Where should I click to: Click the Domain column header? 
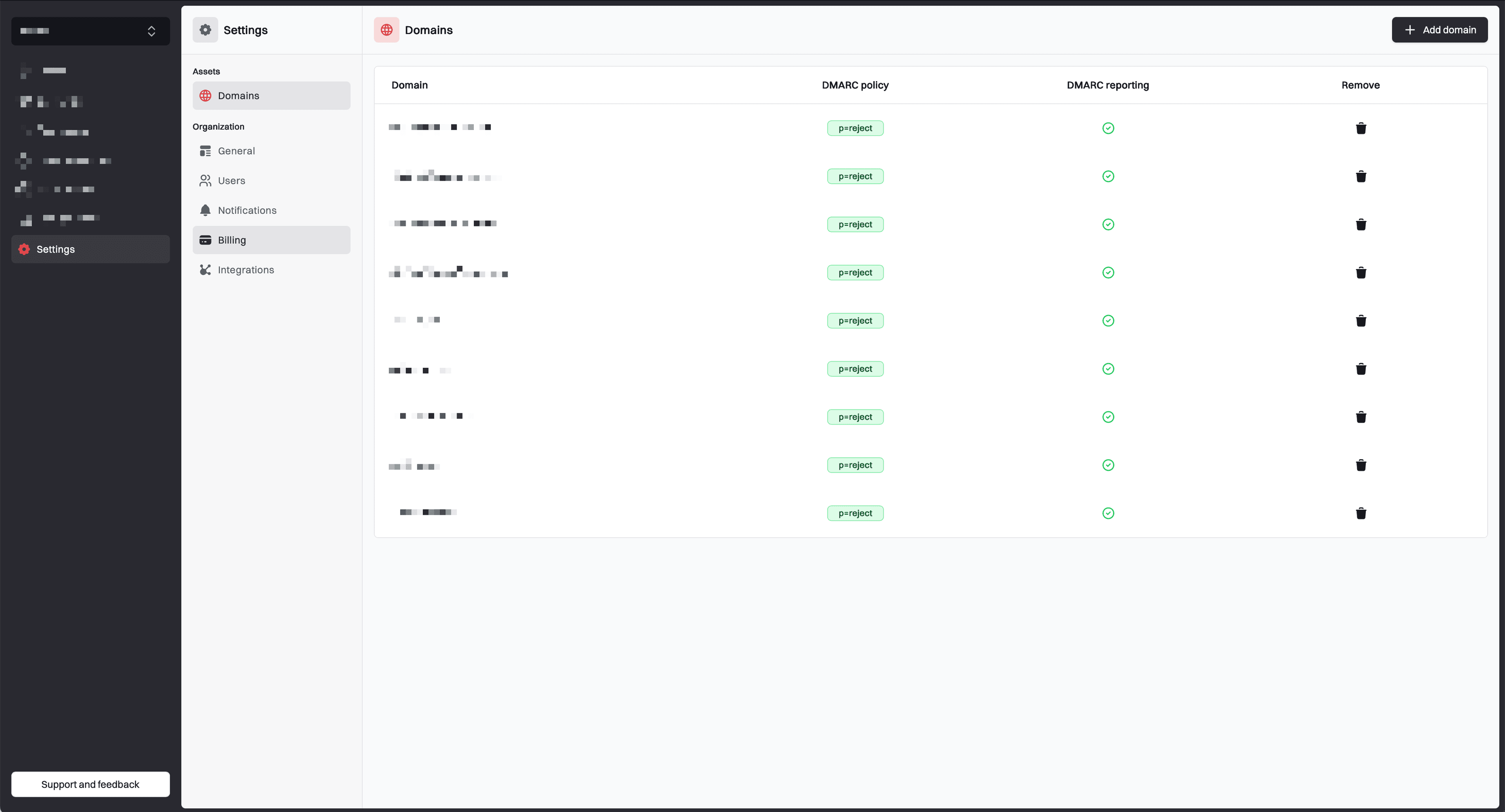coord(409,85)
